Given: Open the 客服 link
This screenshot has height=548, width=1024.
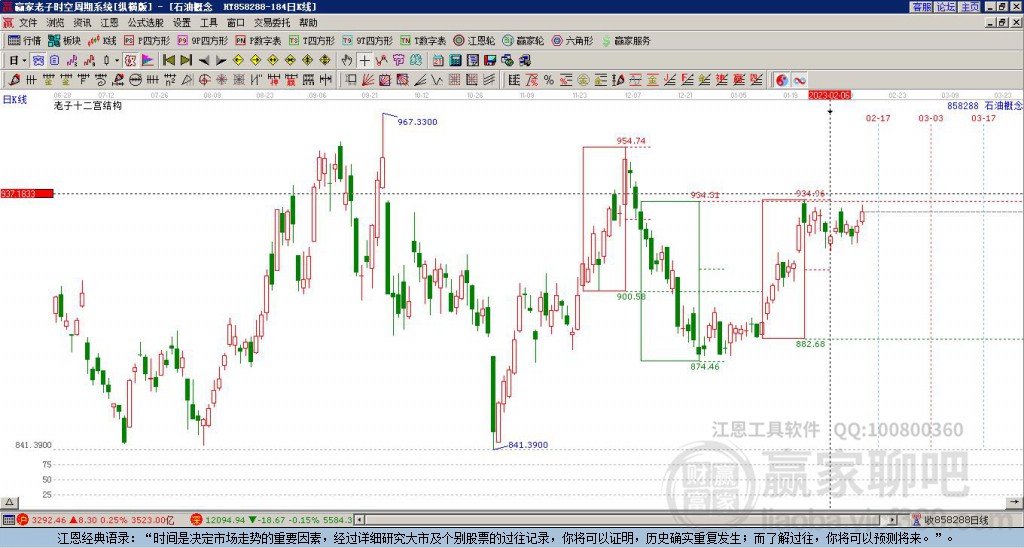Looking at the screenshot, I should click(x=922, y=7).
